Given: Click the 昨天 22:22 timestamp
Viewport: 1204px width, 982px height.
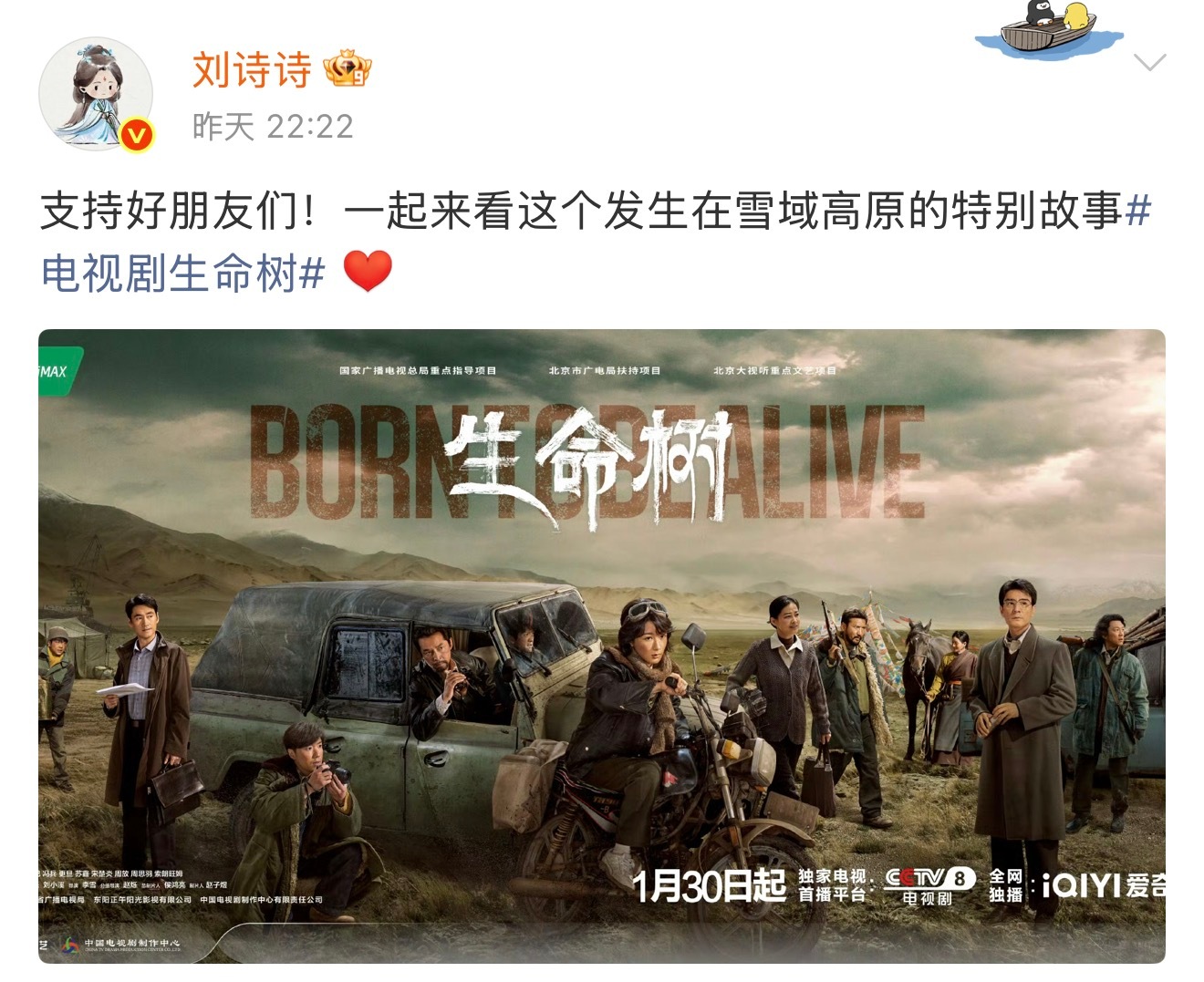Looking at the screenshot, I should 273,127.
